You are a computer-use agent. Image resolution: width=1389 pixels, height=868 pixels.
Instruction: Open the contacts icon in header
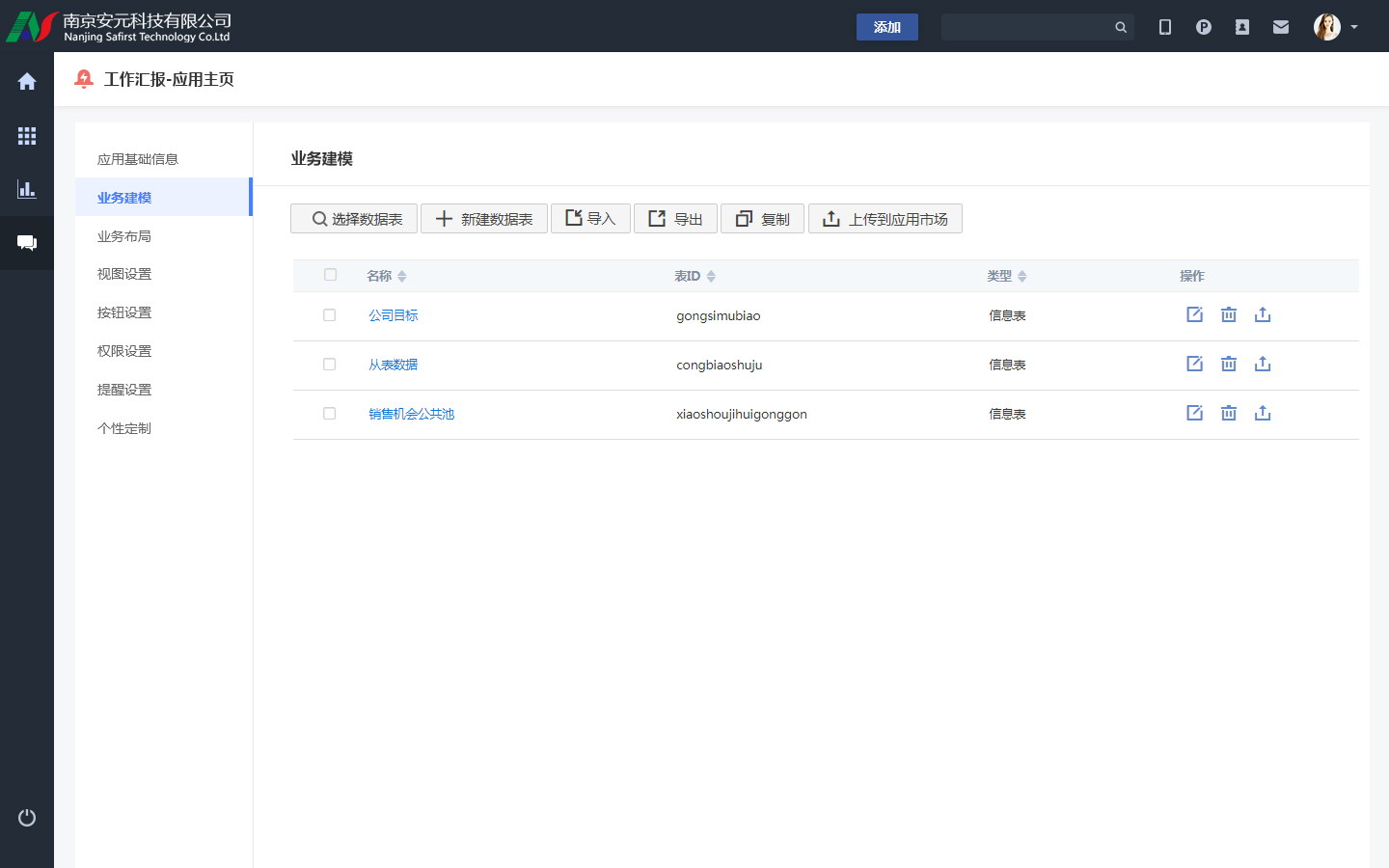tap(1242, 27)
